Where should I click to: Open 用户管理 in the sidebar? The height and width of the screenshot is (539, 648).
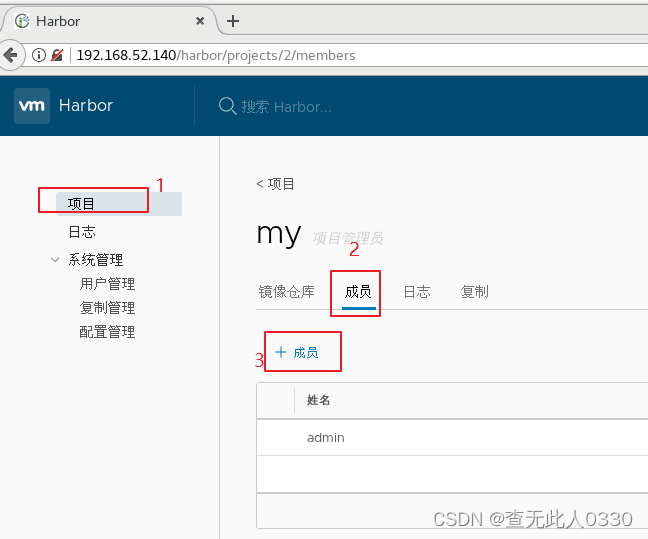pos(107,284)
